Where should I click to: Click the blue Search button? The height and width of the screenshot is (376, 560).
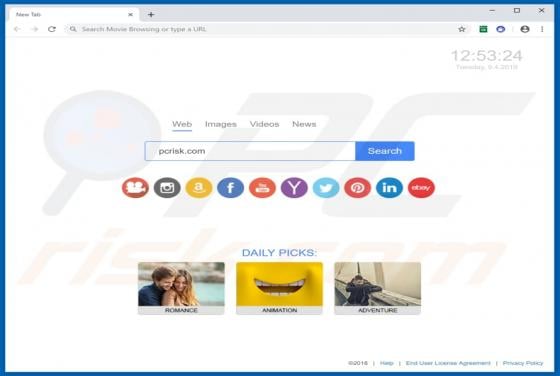click(x=385, y=151)
